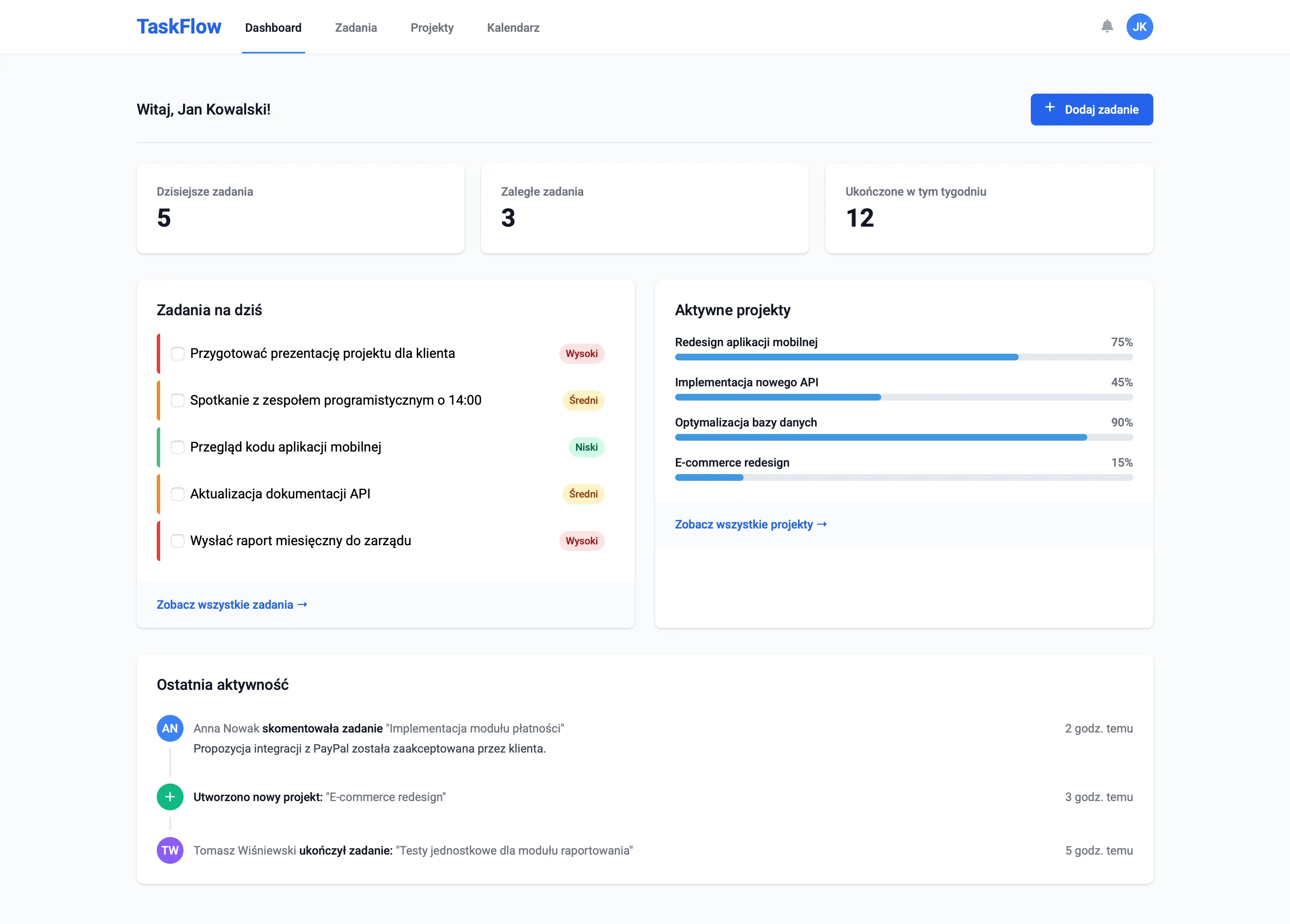Screen dimensions: 1290x924
Task: Open the JK user avatar menu
Action: click(x=1139, y=27)
